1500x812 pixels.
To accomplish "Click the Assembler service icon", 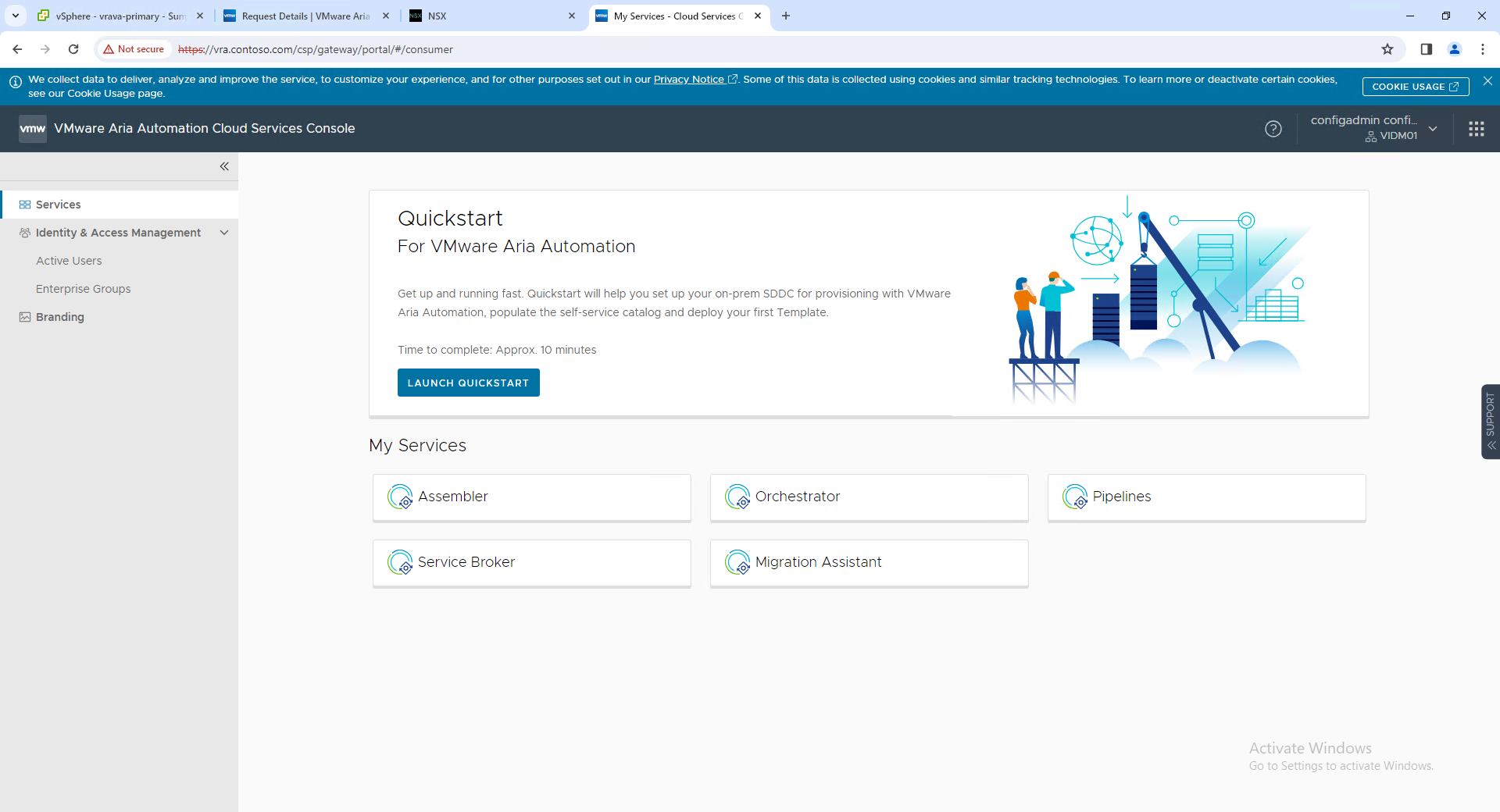I will 400,497.
